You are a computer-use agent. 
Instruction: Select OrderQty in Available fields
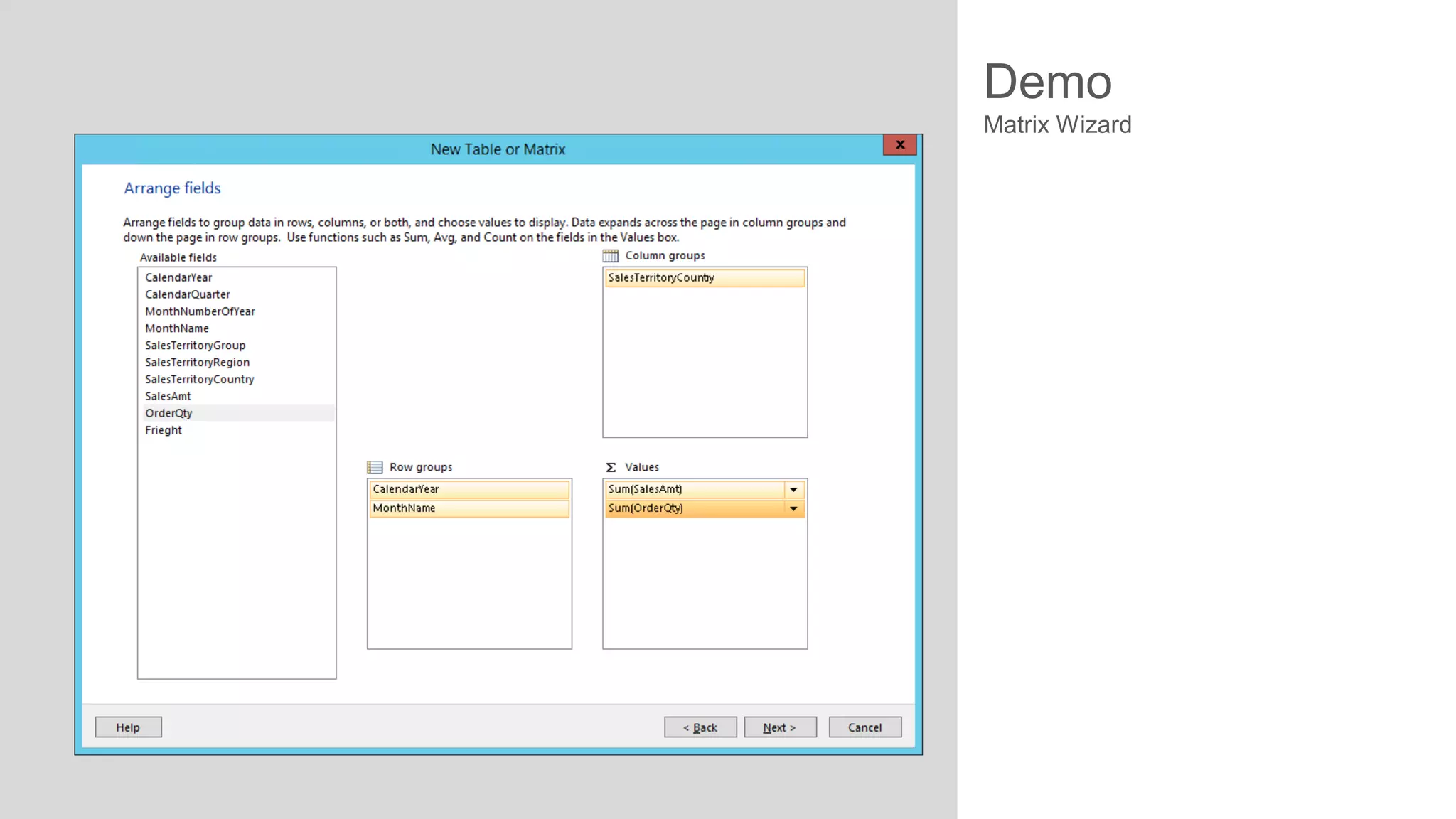pos(237,413)
